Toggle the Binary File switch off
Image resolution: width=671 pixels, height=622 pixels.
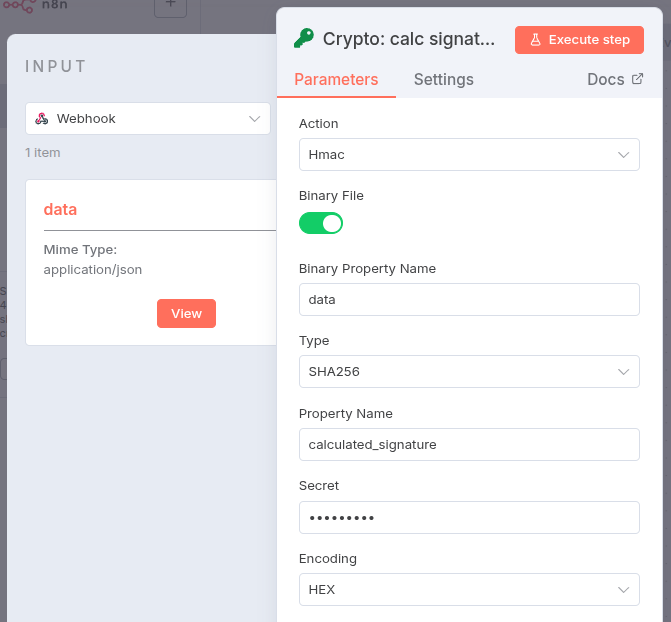pos(321,223)
